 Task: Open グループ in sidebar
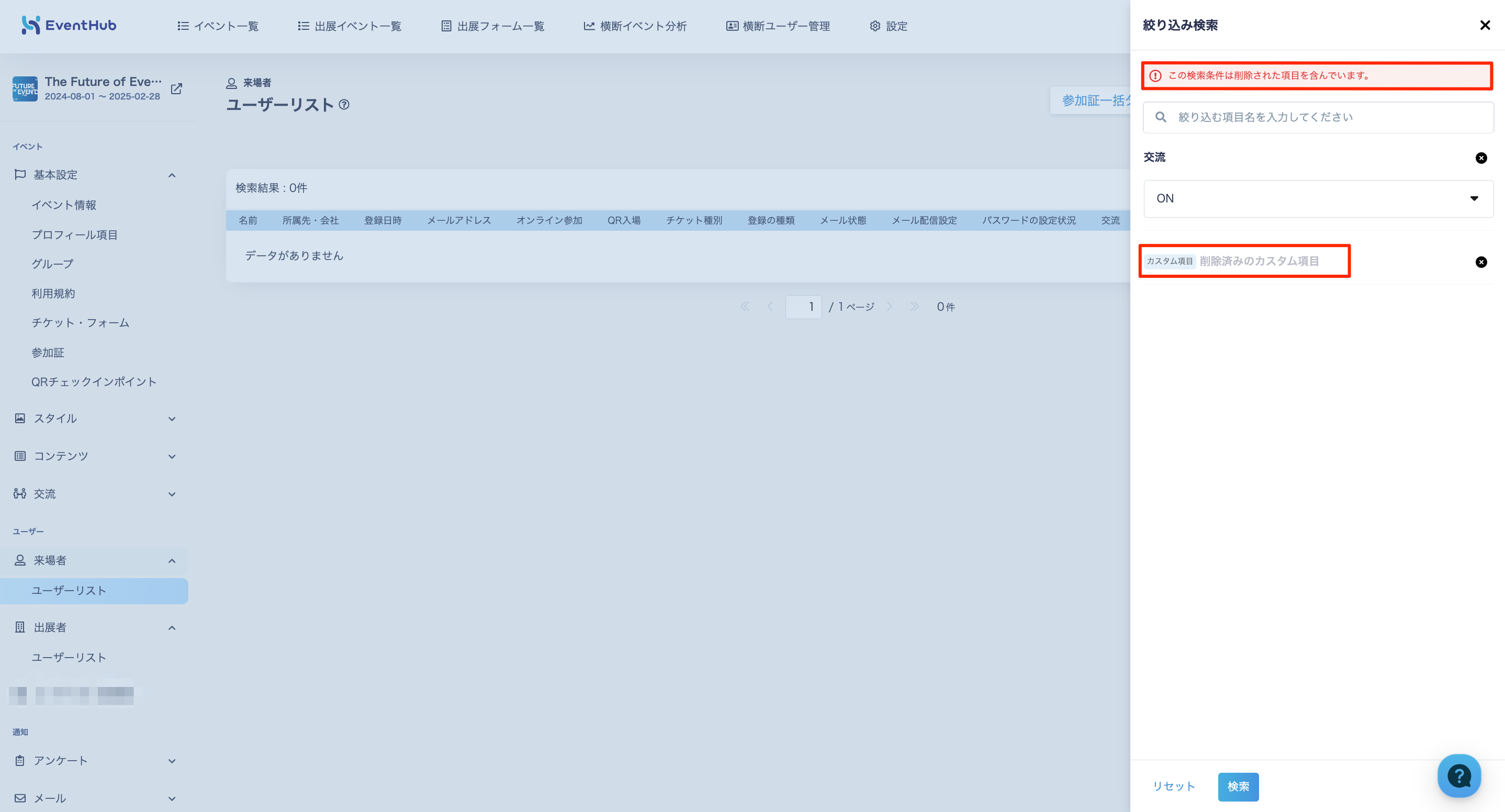[52, 264]
